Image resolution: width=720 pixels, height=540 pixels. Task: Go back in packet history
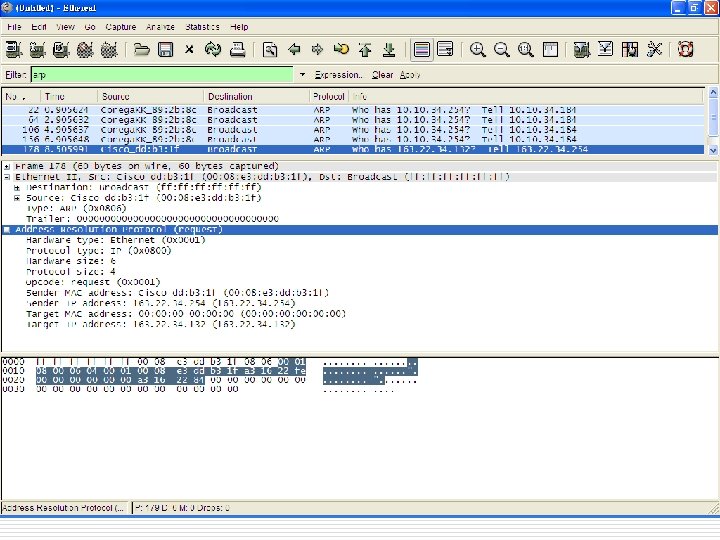click(x=294, y=49)
